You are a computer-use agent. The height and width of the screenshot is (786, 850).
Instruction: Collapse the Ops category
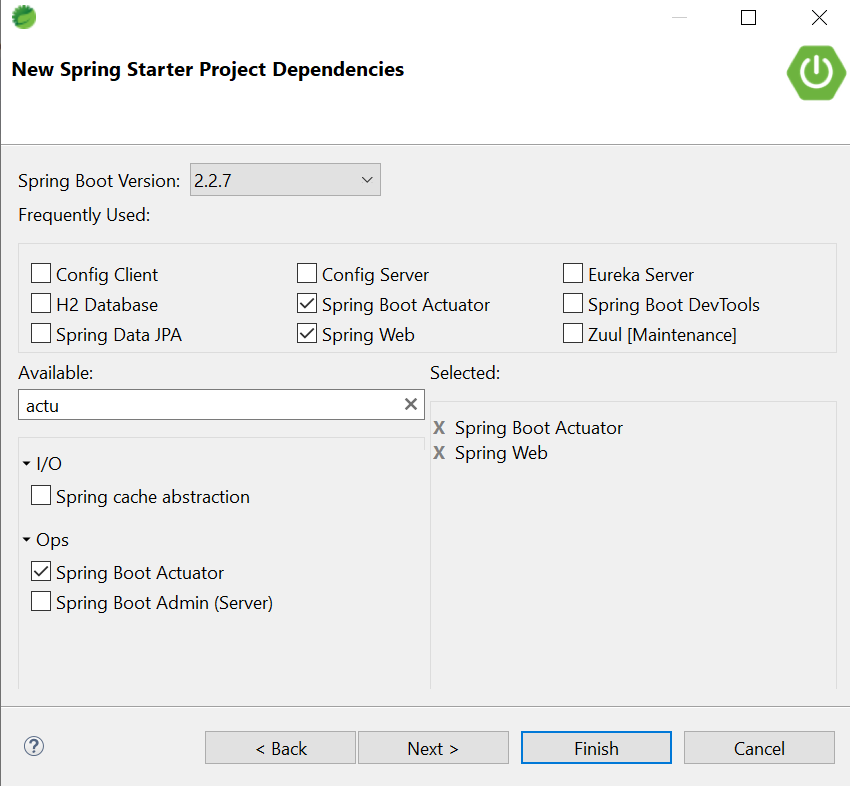pos(27,539)
